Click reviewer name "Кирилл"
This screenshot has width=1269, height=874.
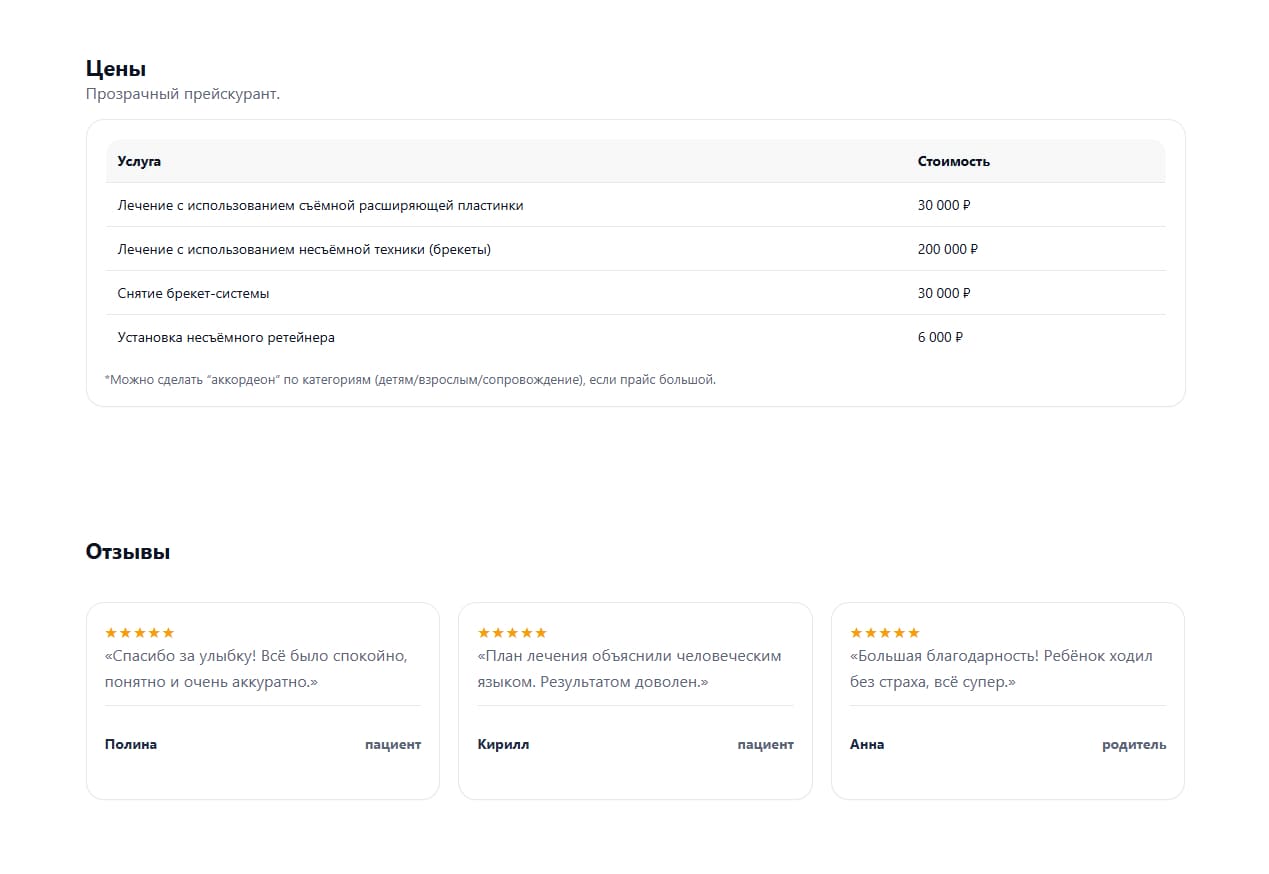503,744
